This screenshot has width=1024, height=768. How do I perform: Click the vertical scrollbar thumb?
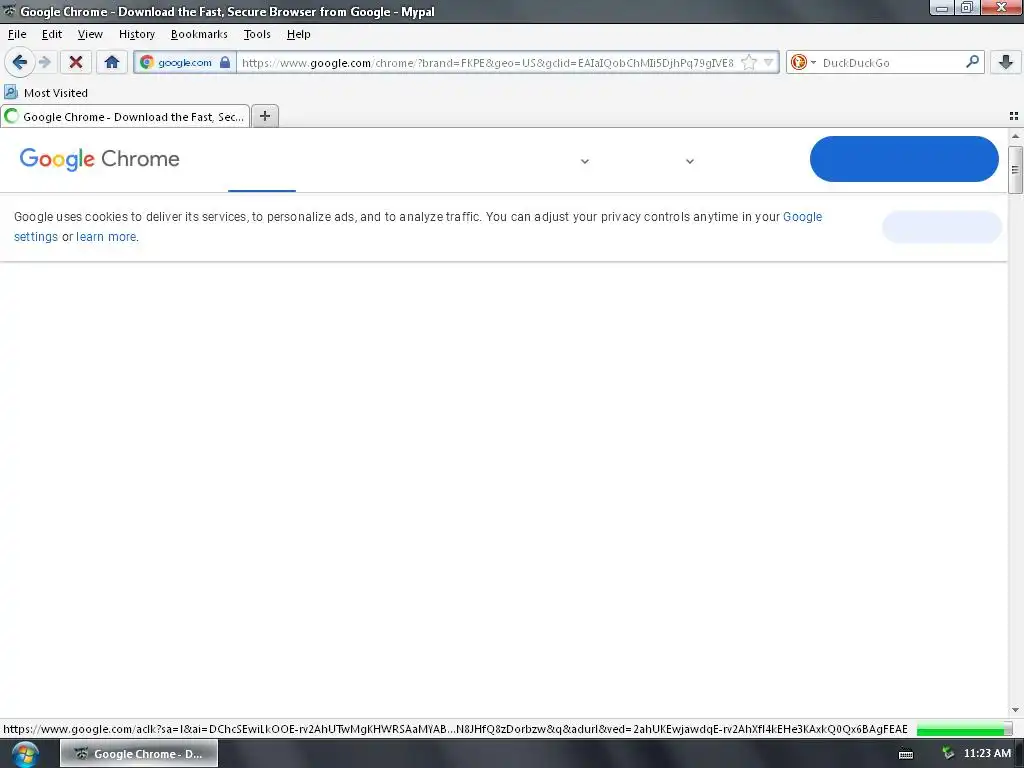click(1015, 170)
